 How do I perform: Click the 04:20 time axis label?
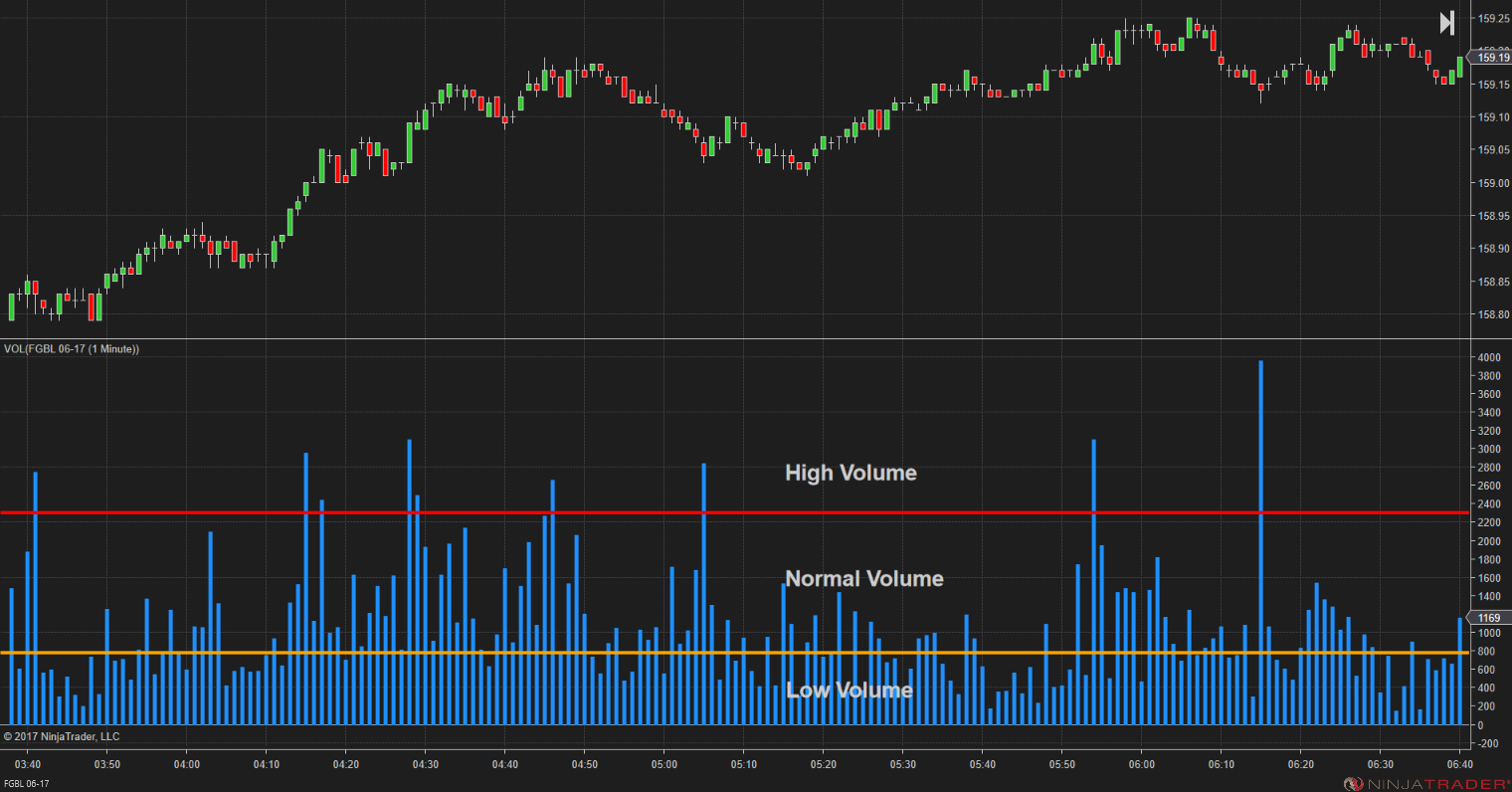345,765
